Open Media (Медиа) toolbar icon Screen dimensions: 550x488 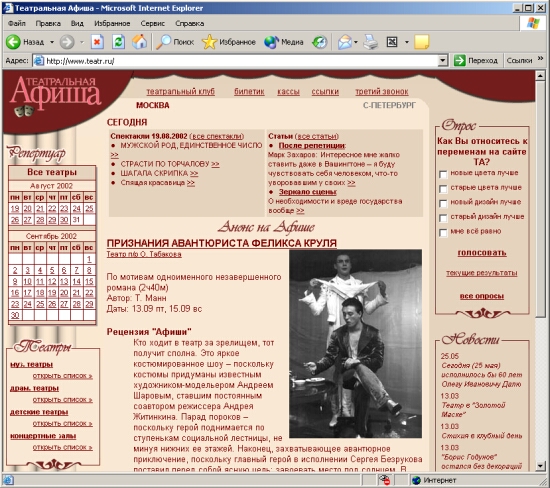(x=271, y=42)
